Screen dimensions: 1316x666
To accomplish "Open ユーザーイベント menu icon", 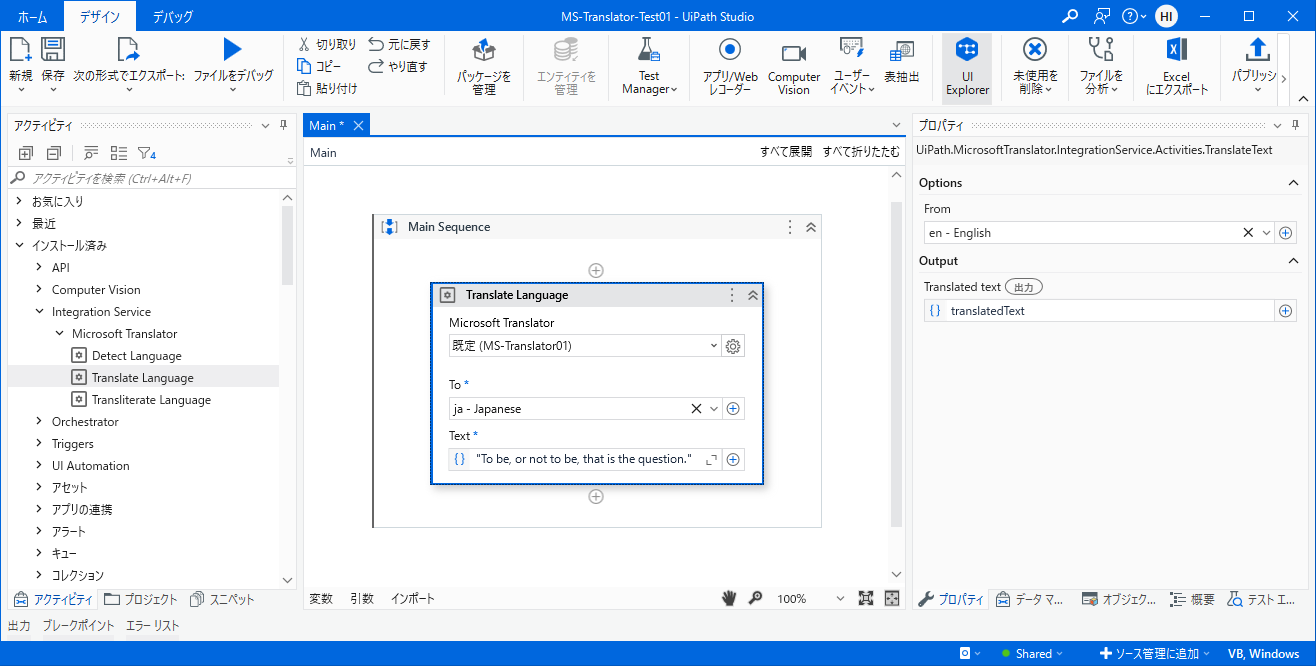I will tap(852, 49).
